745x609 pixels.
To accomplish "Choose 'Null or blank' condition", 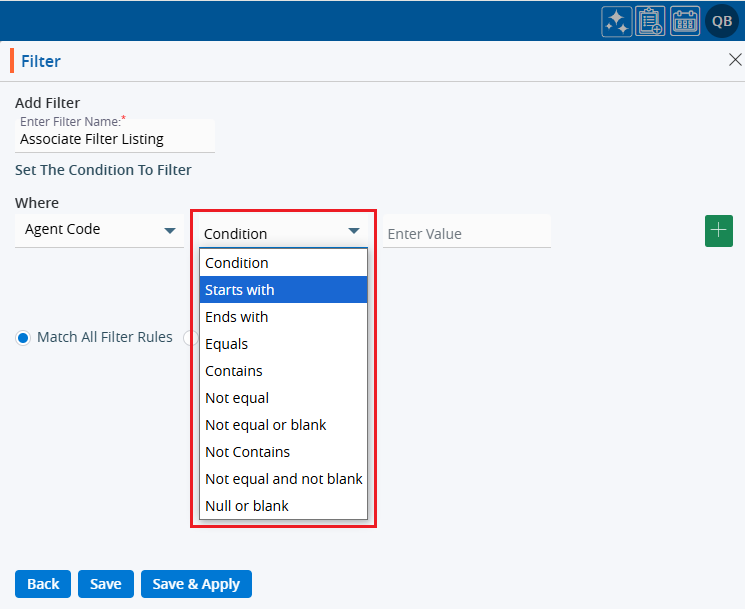I will [x=283, y=506].
